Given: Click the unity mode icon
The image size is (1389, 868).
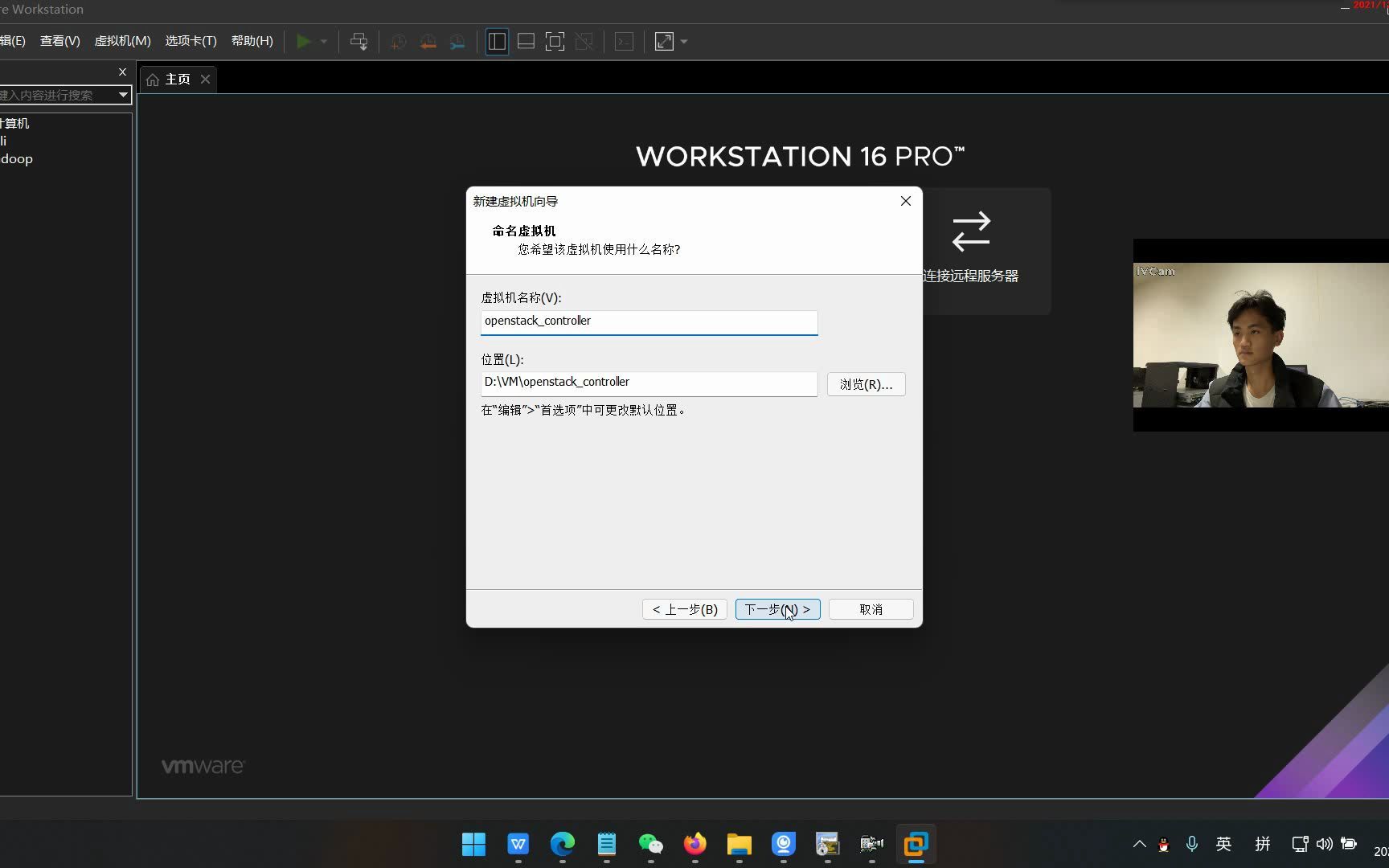Looking at the screenshot, I should tap(584, 41).
